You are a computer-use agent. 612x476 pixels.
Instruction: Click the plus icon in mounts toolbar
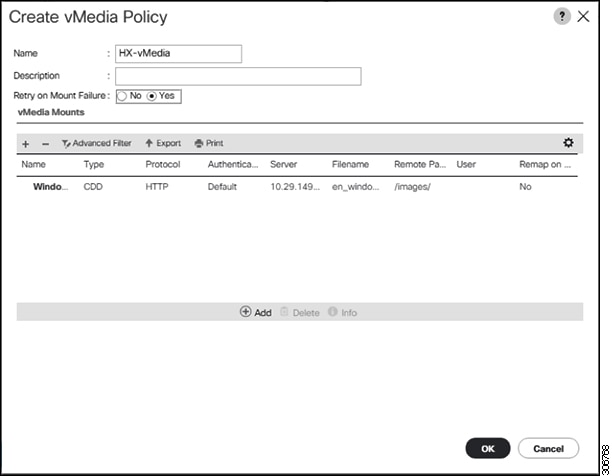[x=26, y=144]
